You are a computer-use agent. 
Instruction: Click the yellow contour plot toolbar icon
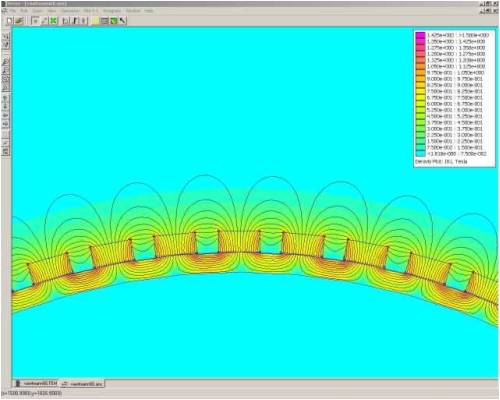[96, 21]
